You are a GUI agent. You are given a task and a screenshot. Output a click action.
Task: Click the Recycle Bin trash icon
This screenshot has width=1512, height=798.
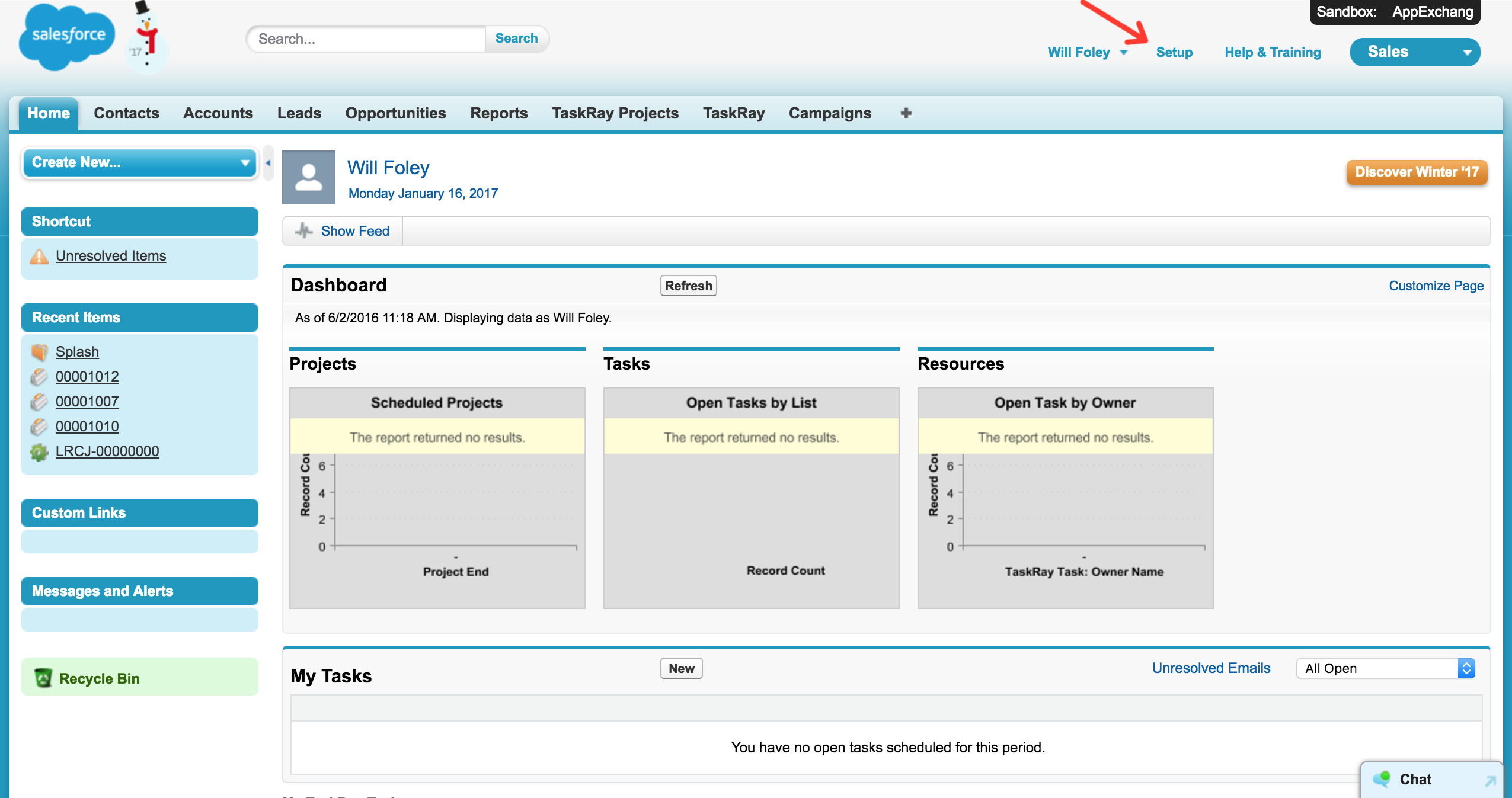43,678
